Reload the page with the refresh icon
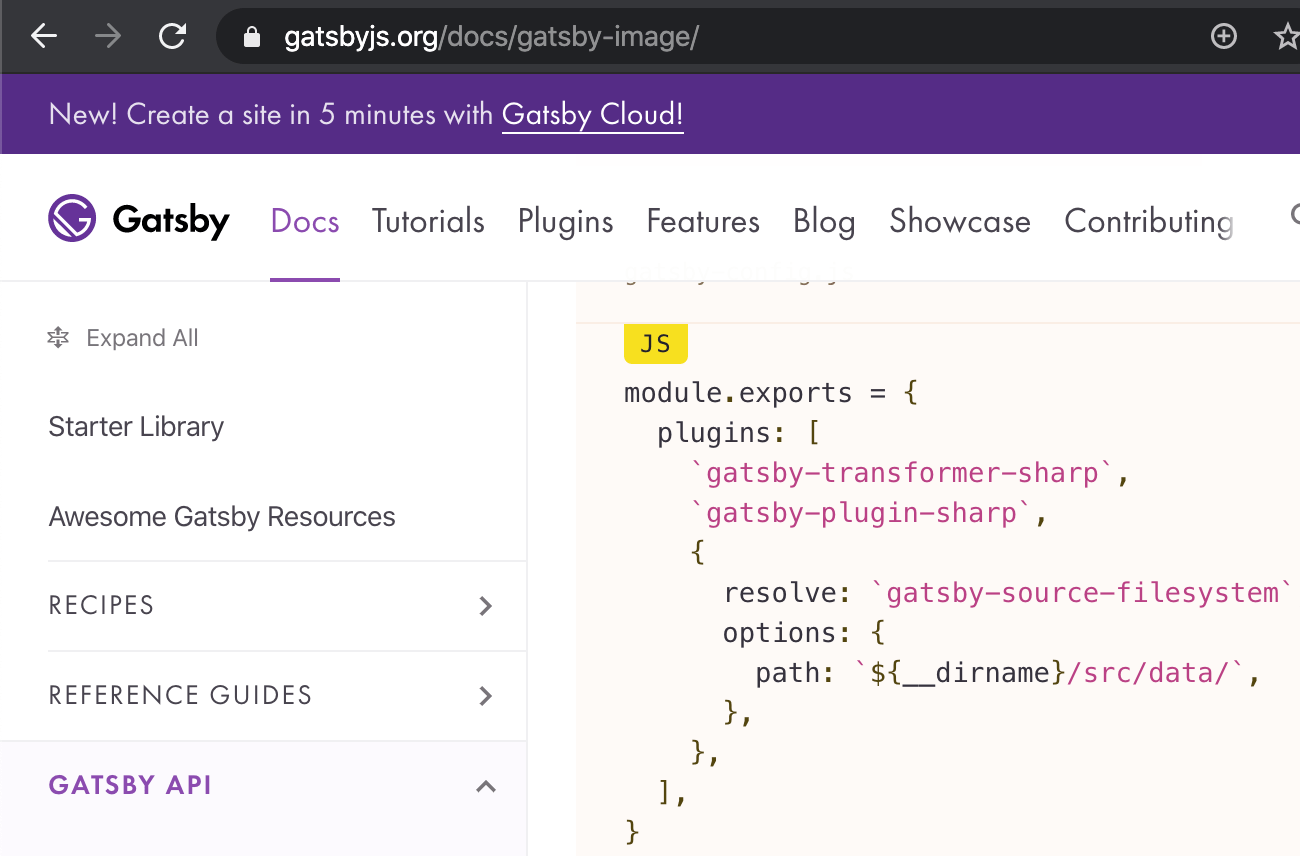This screenshot has height=856, width=1300. tap(172, 37)
